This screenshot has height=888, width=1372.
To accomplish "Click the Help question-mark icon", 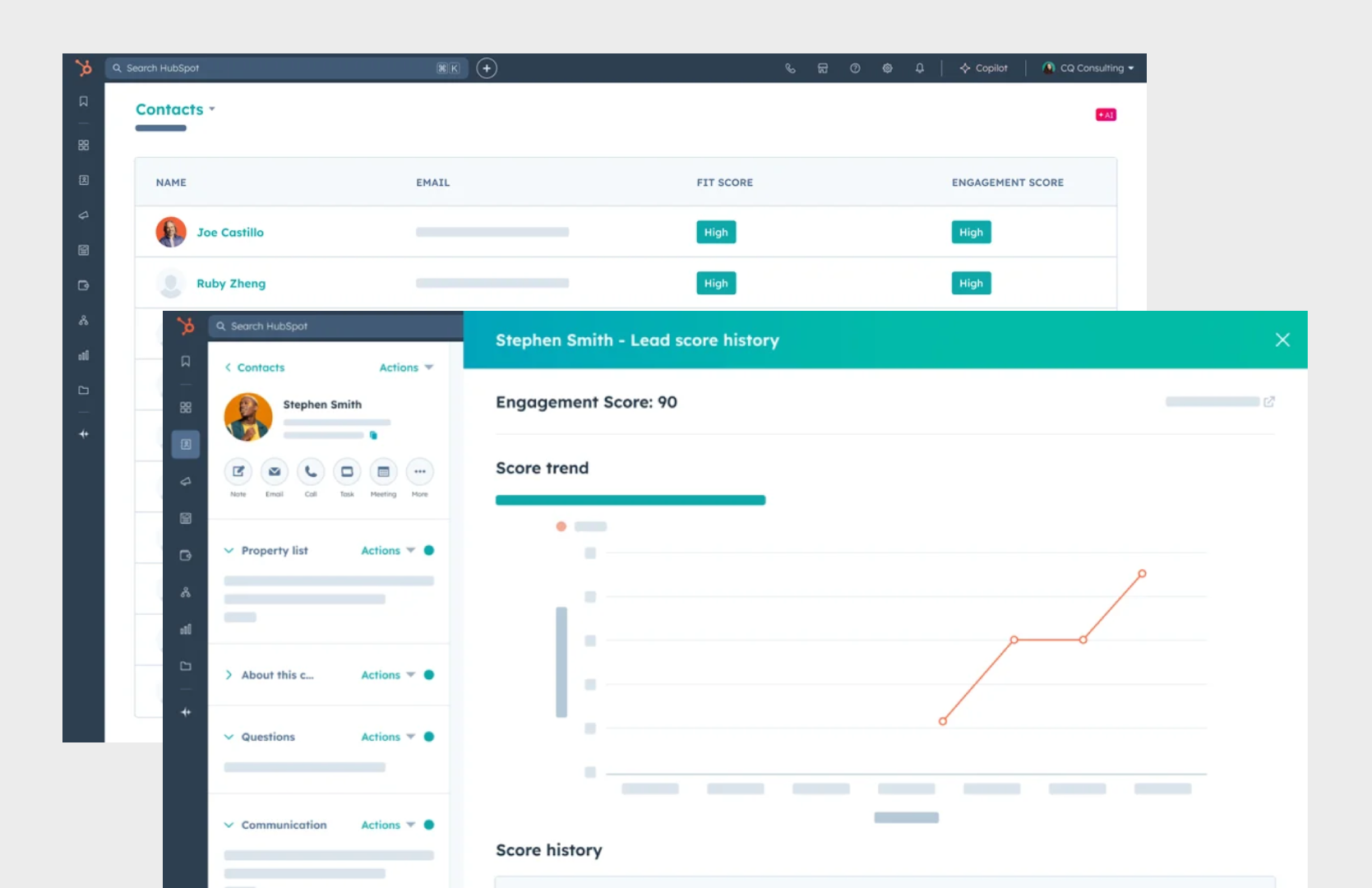I will (x=855, y=68).
